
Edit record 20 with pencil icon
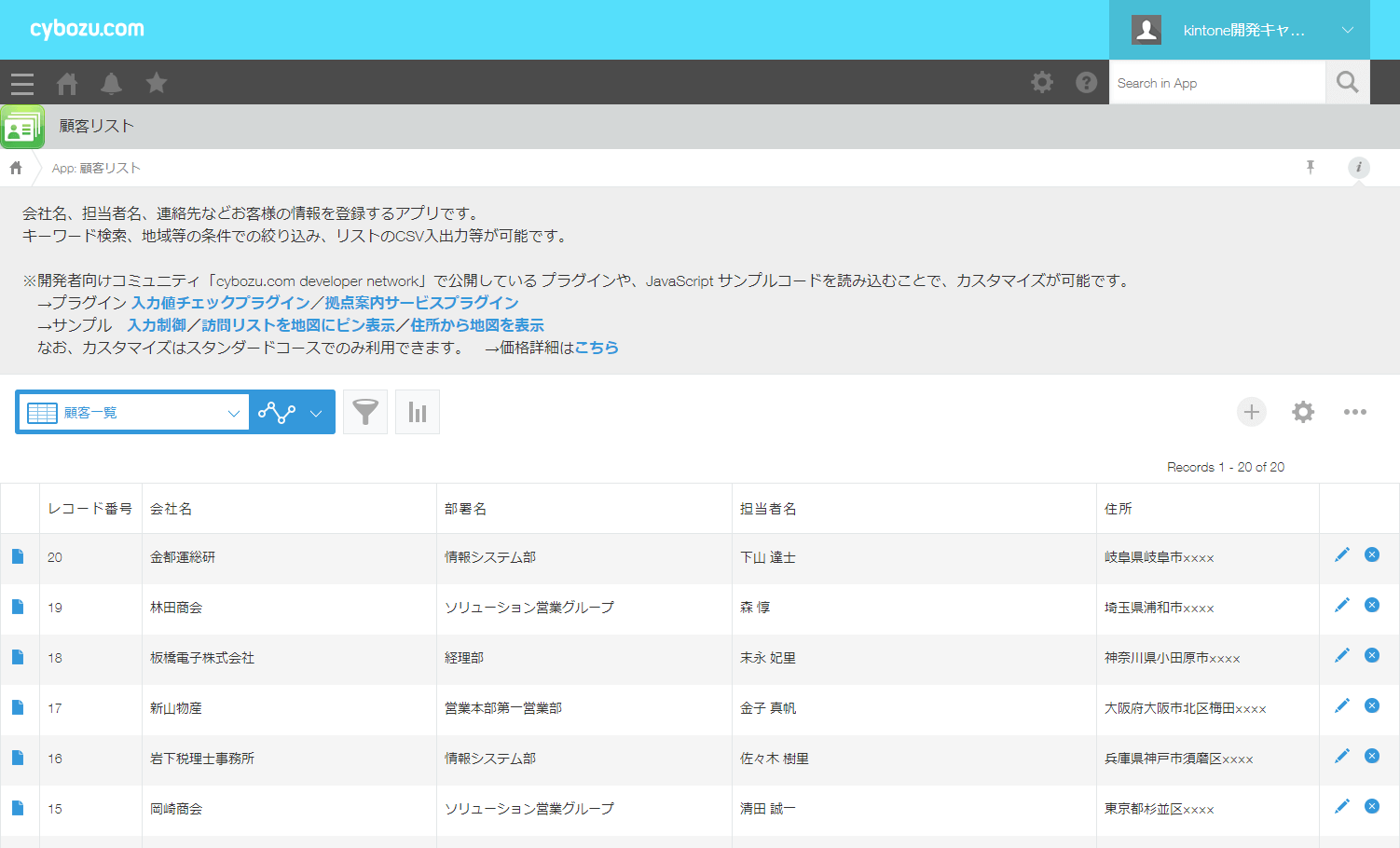point(1342,555)
